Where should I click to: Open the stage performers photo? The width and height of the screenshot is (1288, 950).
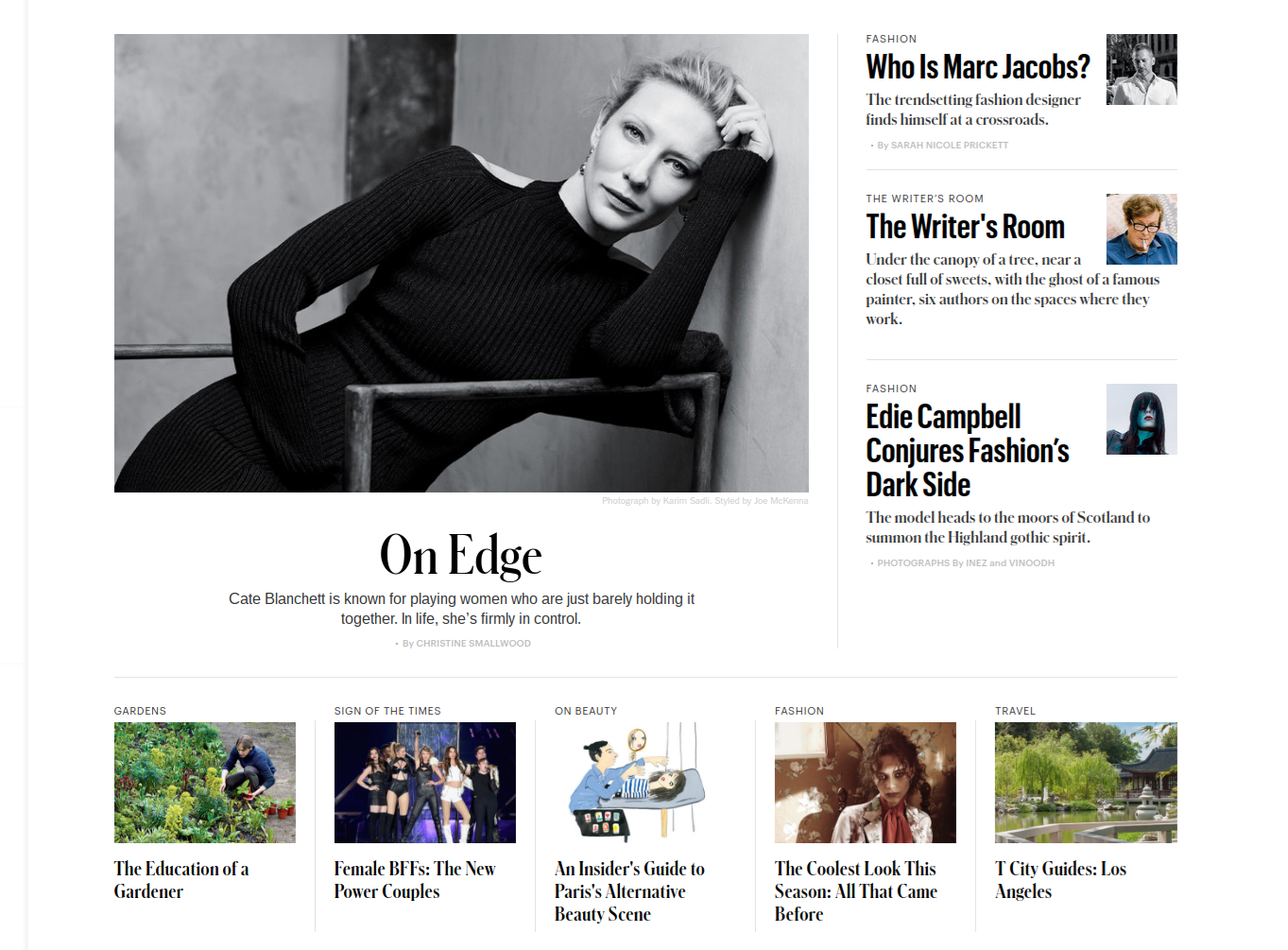[x=425, y=783]
